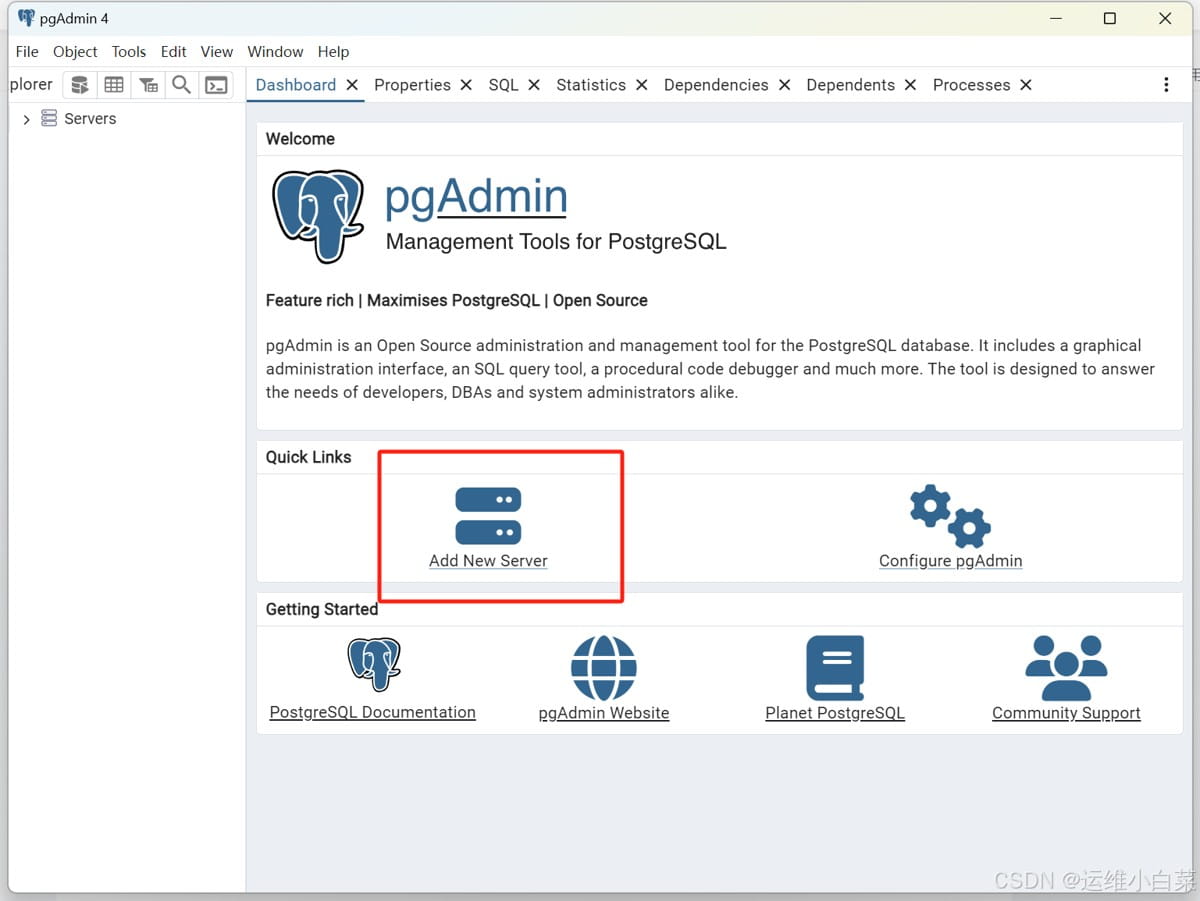
Task: Open the Tools menu
Action: (x=129, y=52)
